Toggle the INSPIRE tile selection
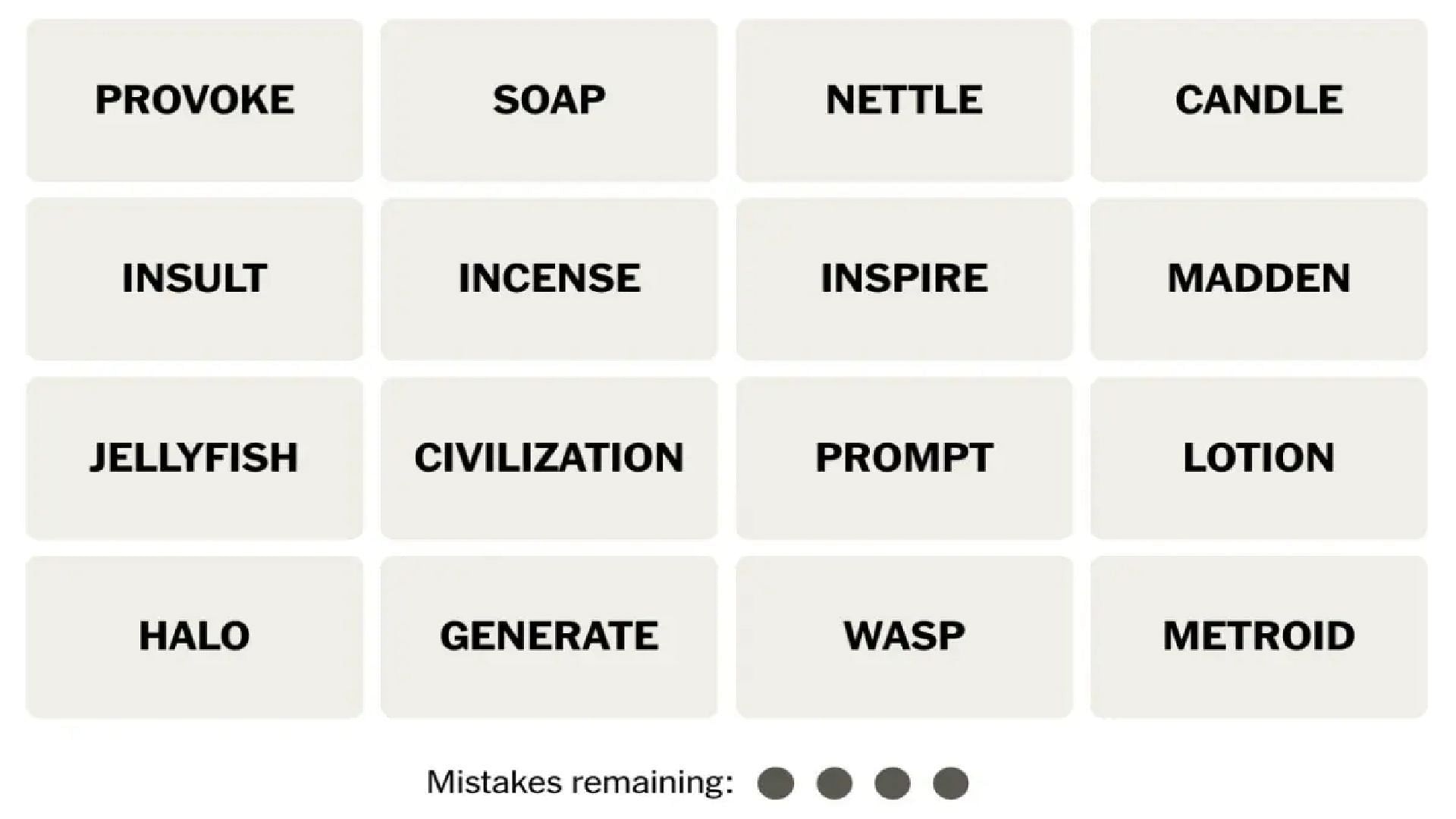 pos(905,276)
